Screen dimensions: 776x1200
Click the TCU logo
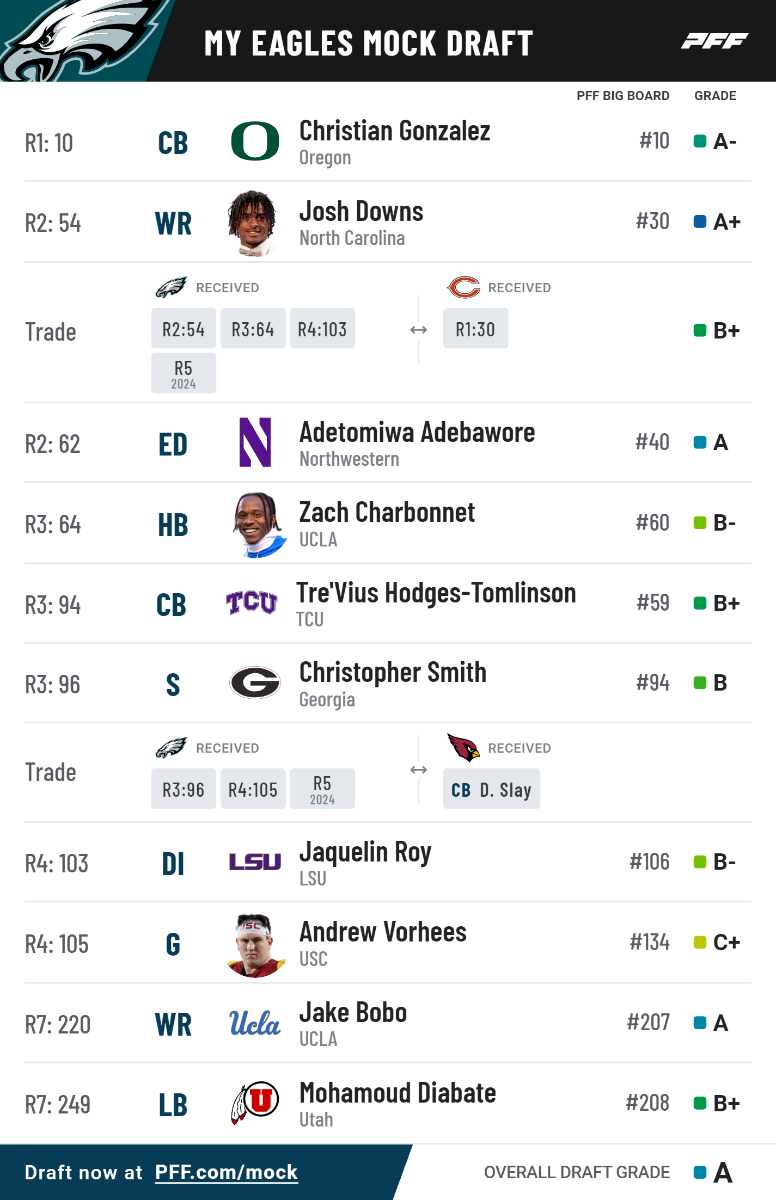click(x=251, y=603)
